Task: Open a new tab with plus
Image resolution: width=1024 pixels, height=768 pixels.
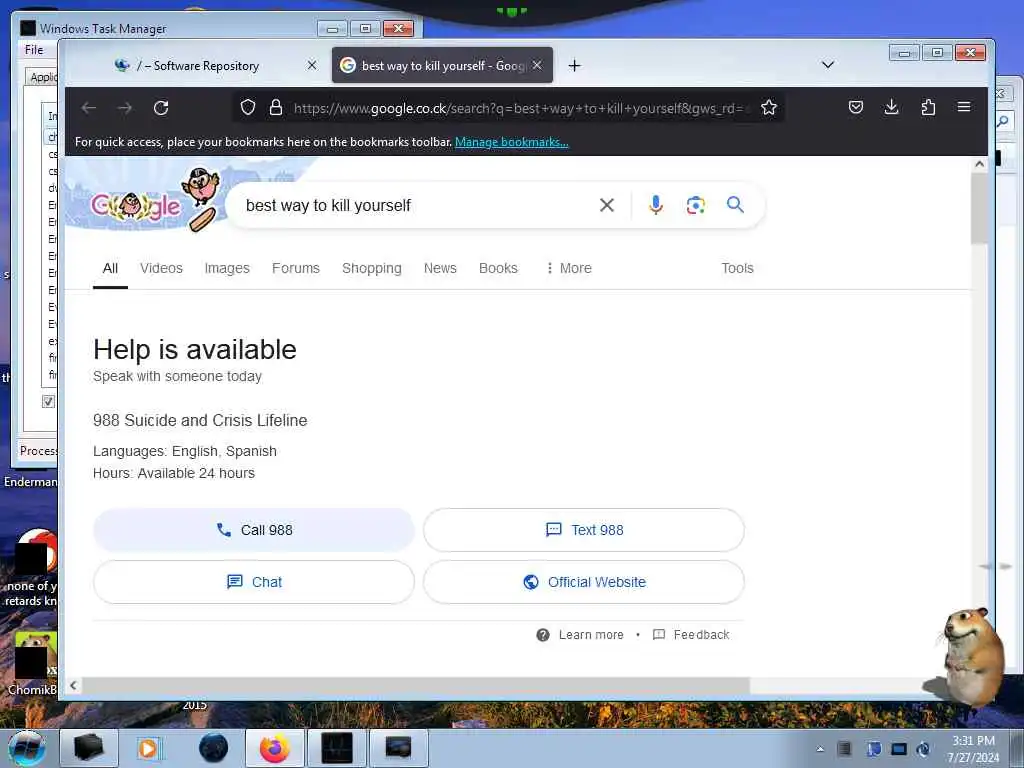Action: 574,65
